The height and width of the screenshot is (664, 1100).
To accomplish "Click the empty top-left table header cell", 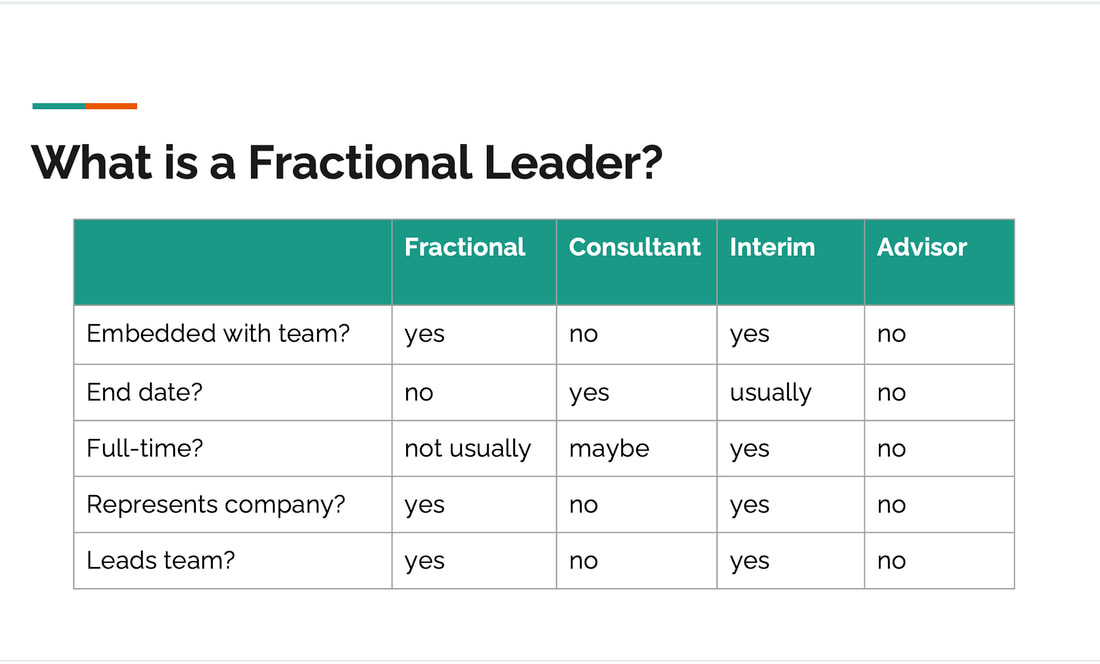I will pos(233,262).
